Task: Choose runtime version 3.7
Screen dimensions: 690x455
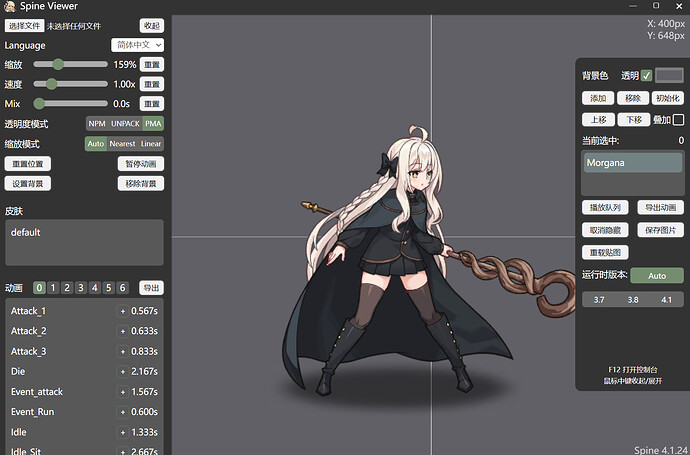Action: click(x=599, y=300)
